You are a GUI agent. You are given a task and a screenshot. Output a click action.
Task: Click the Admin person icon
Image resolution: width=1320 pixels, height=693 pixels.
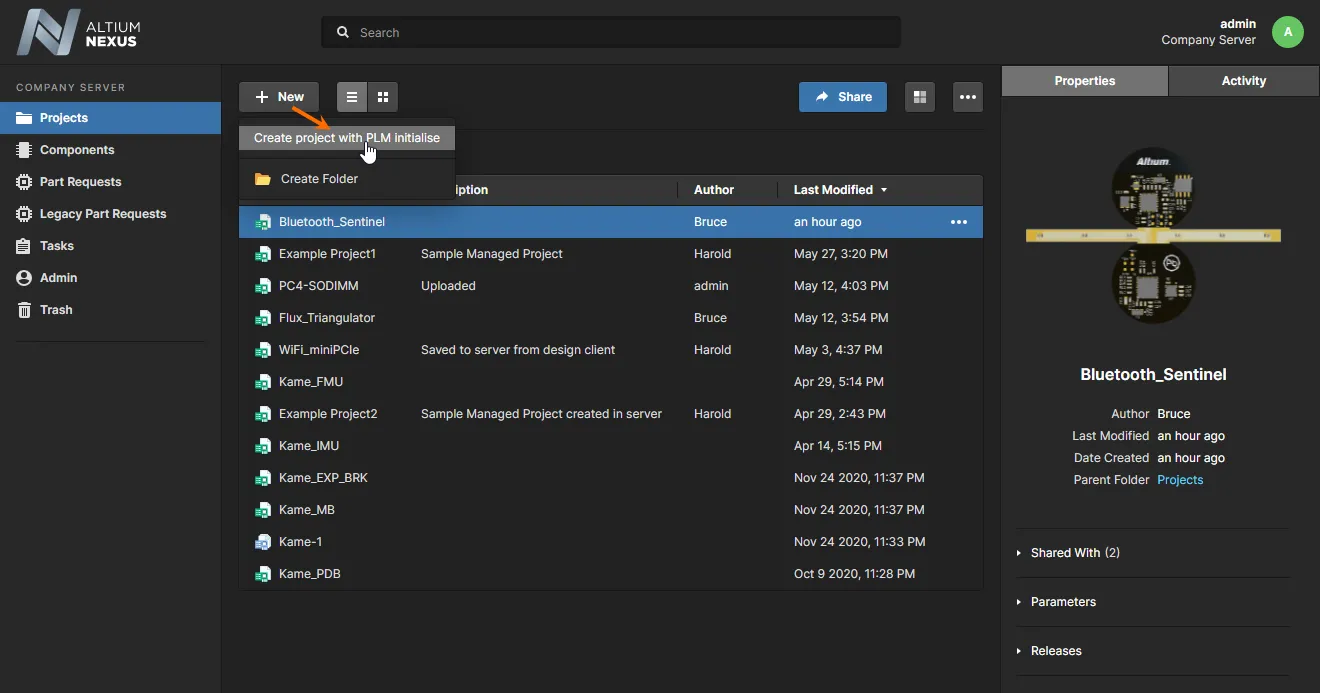pos(24,278)
